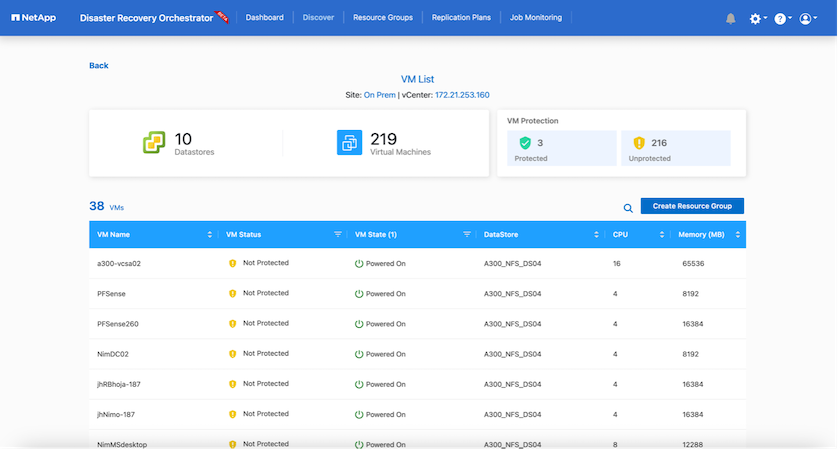Sort by the Memory (MB) column
840x450 pixels.
(738, 234)
